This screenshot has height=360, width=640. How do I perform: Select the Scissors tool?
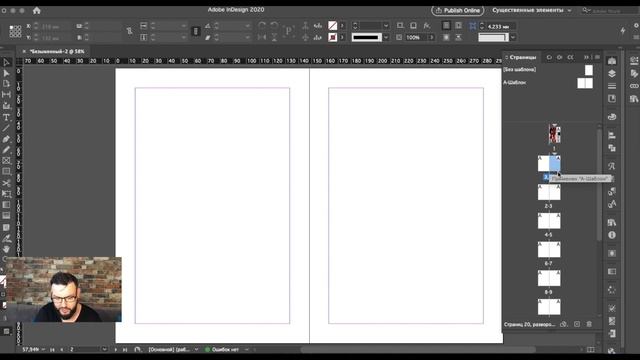pyautogui.click(x=6, y=183)
